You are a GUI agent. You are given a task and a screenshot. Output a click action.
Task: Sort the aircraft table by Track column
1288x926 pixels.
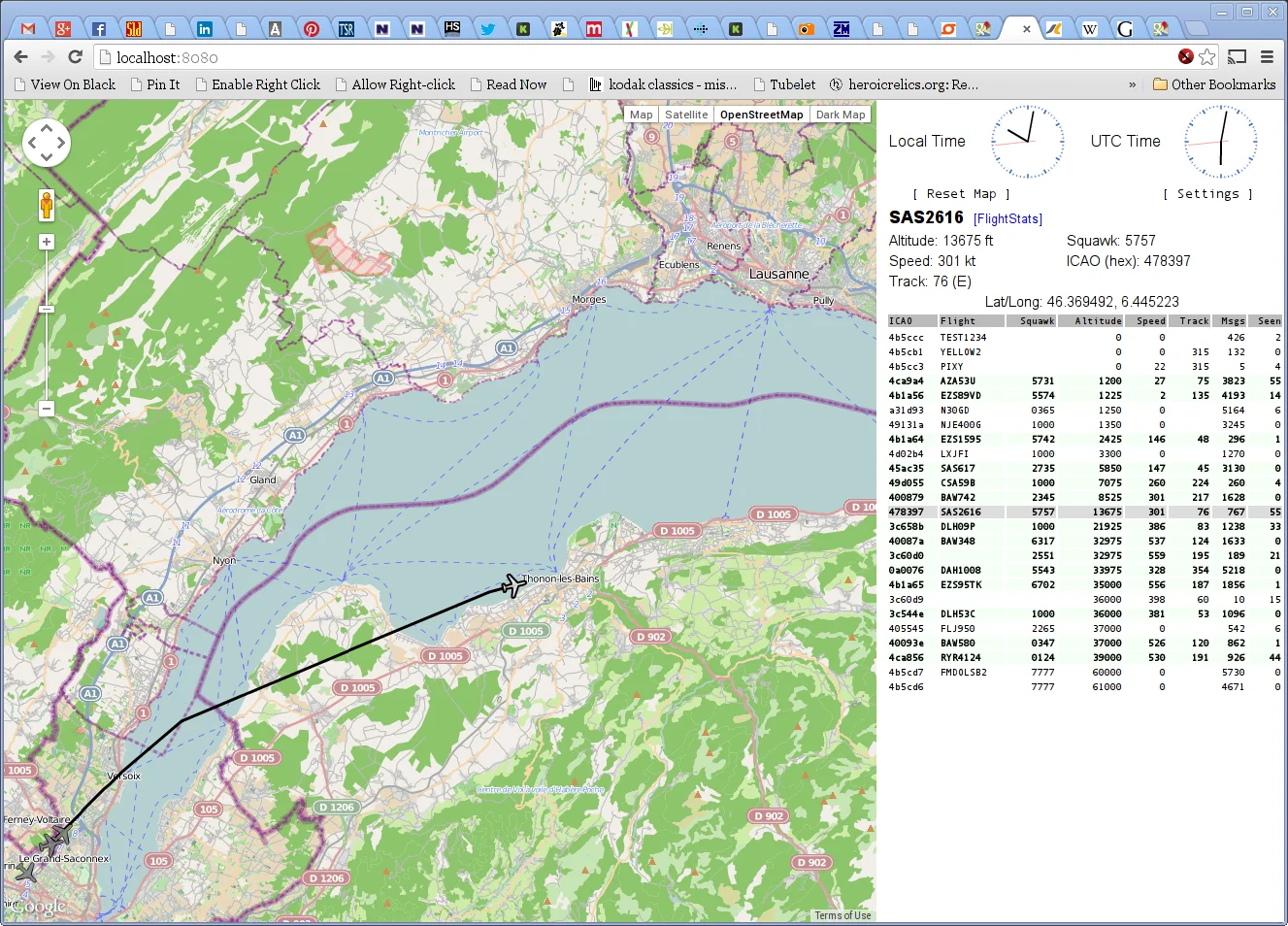click(x=1190, y=321)
